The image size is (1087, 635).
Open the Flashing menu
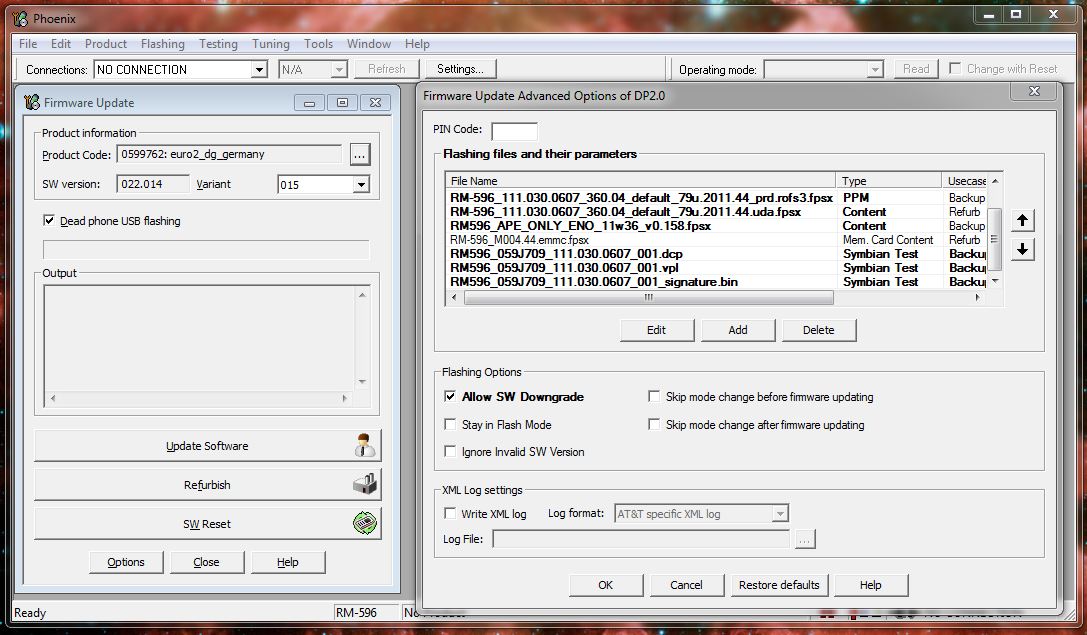click(162, 44)
